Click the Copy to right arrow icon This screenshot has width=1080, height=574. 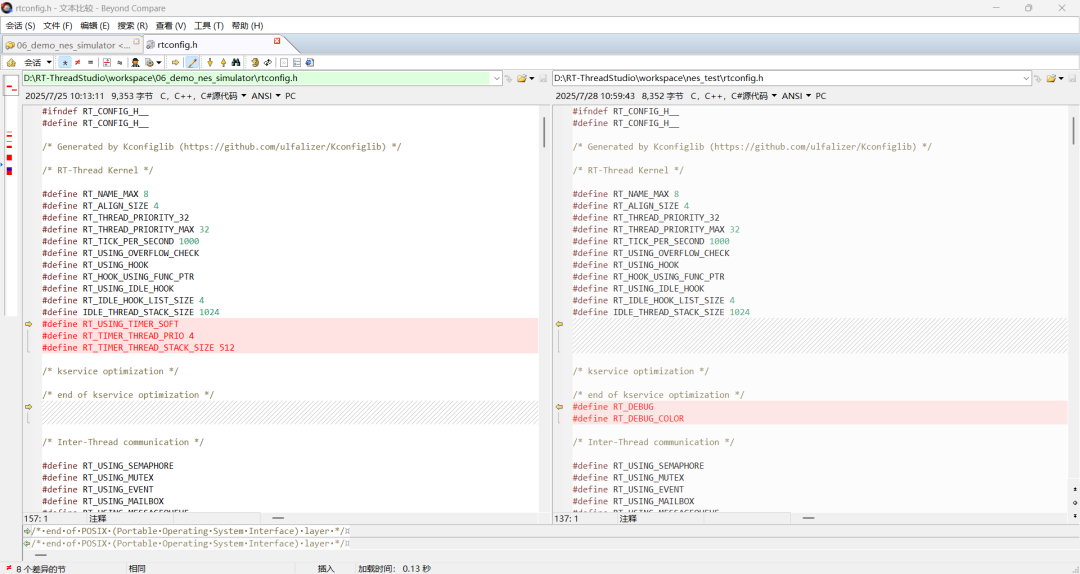tap(176, 62)
